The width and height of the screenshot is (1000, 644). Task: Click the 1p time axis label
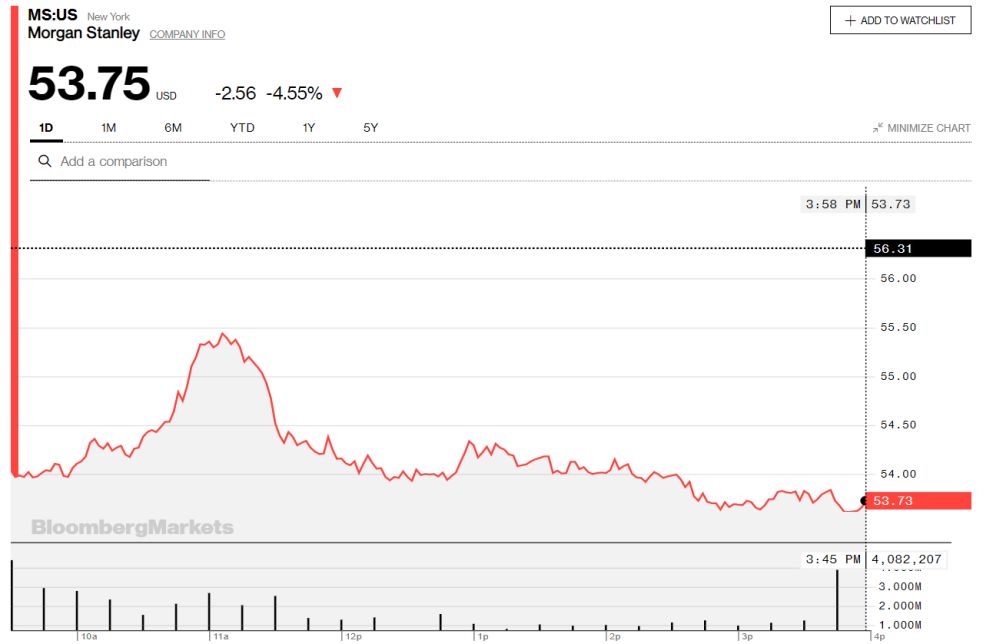click(x=483, y=636)
